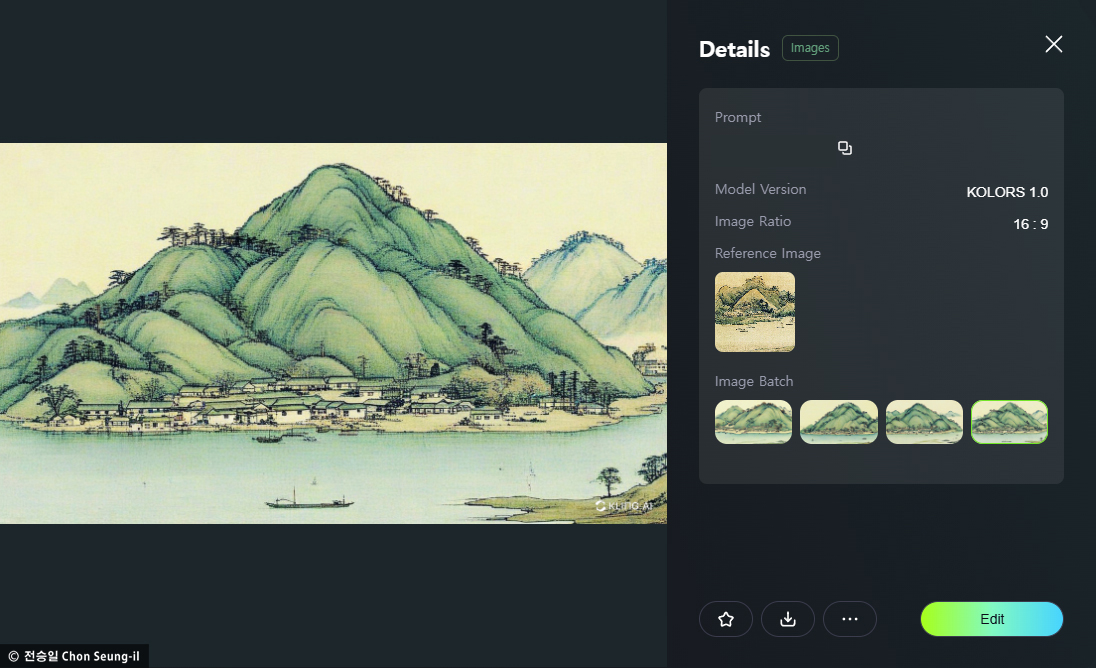1096x668 pixels.
Task: Click the Image Batch label
Action: pyautogui.click(x=754, y=382)
